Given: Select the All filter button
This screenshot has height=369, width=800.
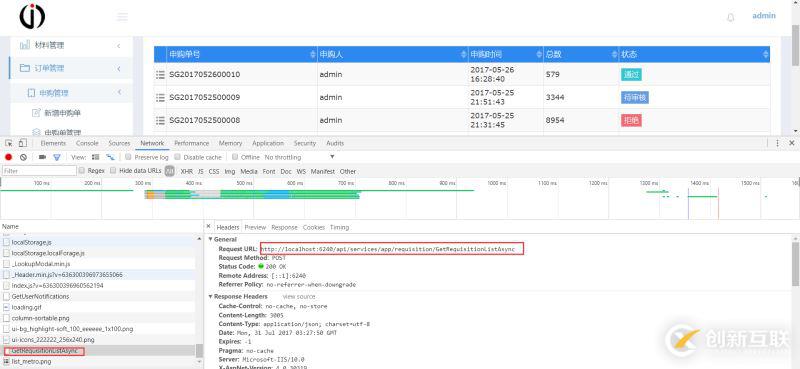Looking at the screenshot, I should coord(170,171).
